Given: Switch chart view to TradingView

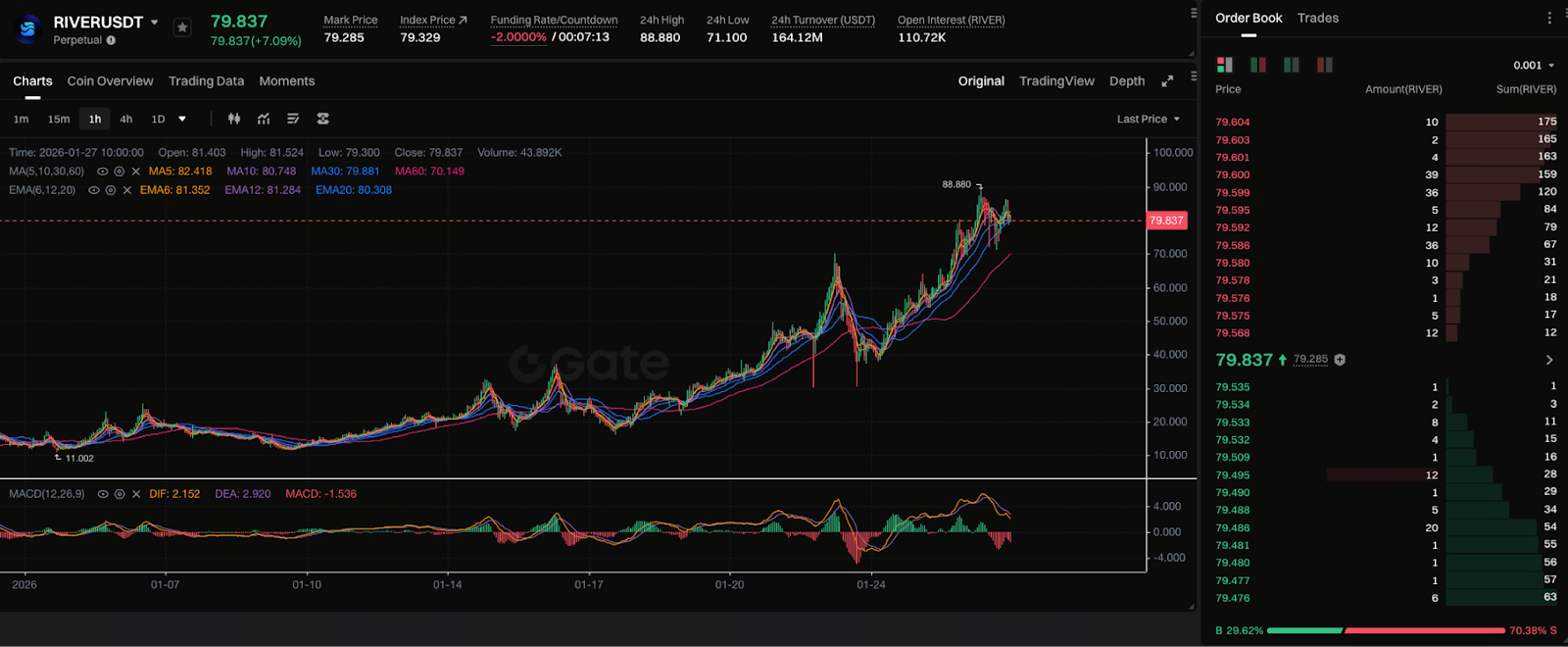Looking at the screenshot, I should point(1056,81).
